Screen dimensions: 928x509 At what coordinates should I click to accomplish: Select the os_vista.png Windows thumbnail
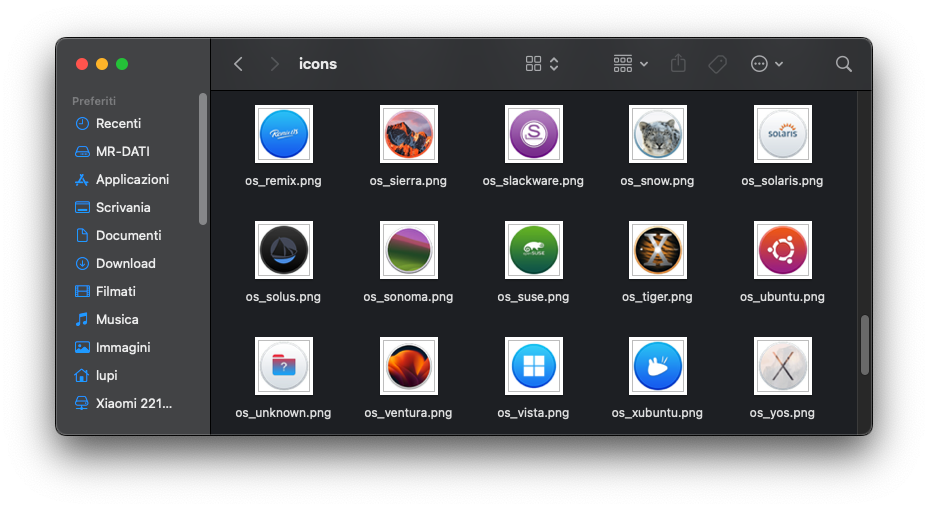point(533,366)
